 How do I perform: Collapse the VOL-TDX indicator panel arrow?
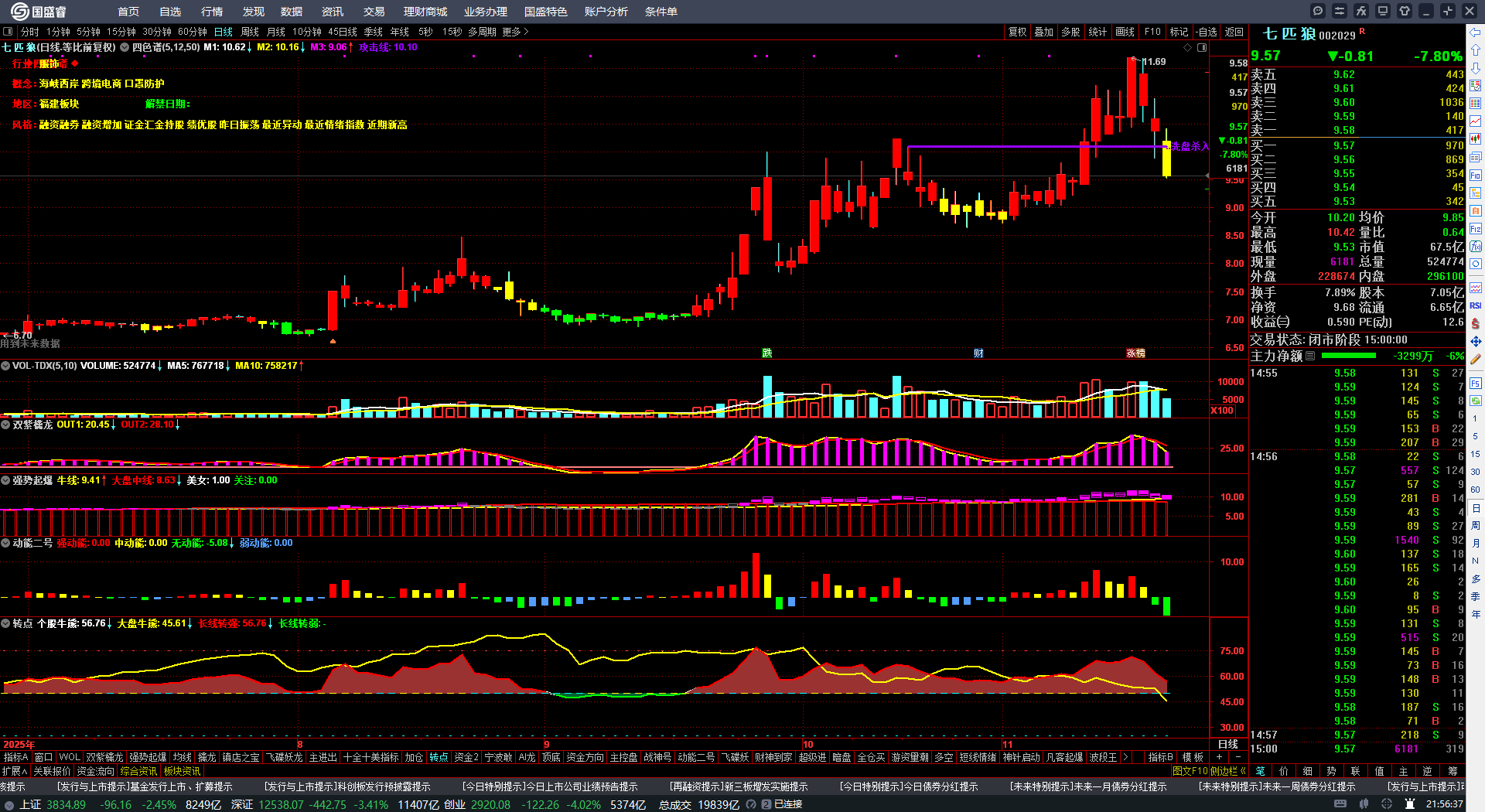click(5, 366)
